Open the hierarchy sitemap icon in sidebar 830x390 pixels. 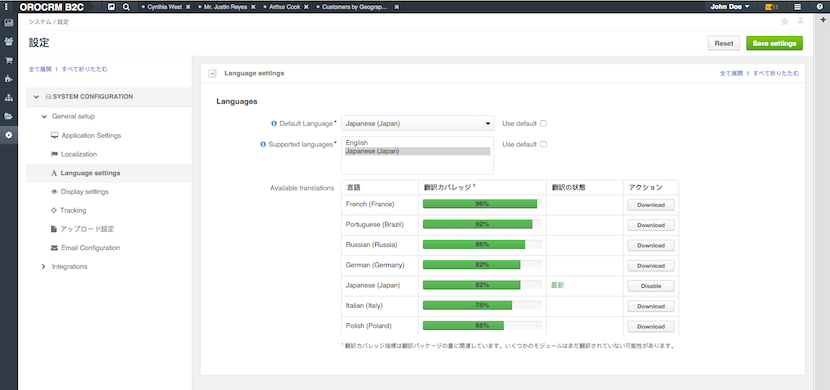point(8,97)
